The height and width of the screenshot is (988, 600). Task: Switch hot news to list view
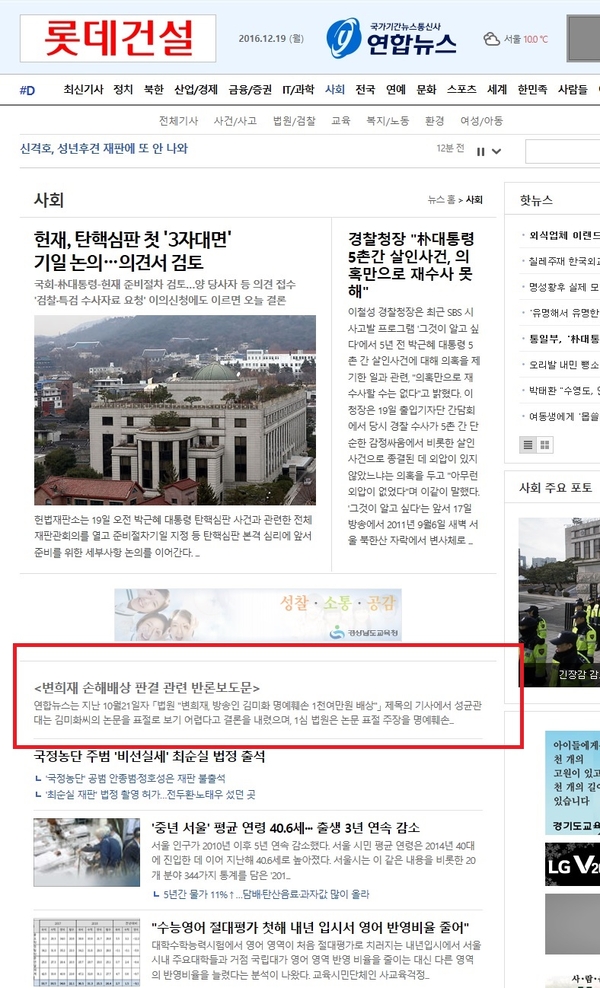(x=529, y=445)
